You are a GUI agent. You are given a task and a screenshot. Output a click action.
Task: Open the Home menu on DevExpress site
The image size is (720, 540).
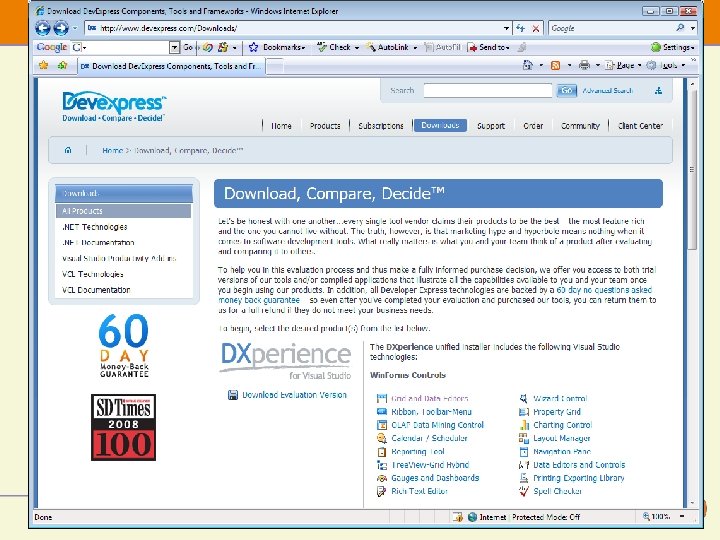tap(281, 125)
